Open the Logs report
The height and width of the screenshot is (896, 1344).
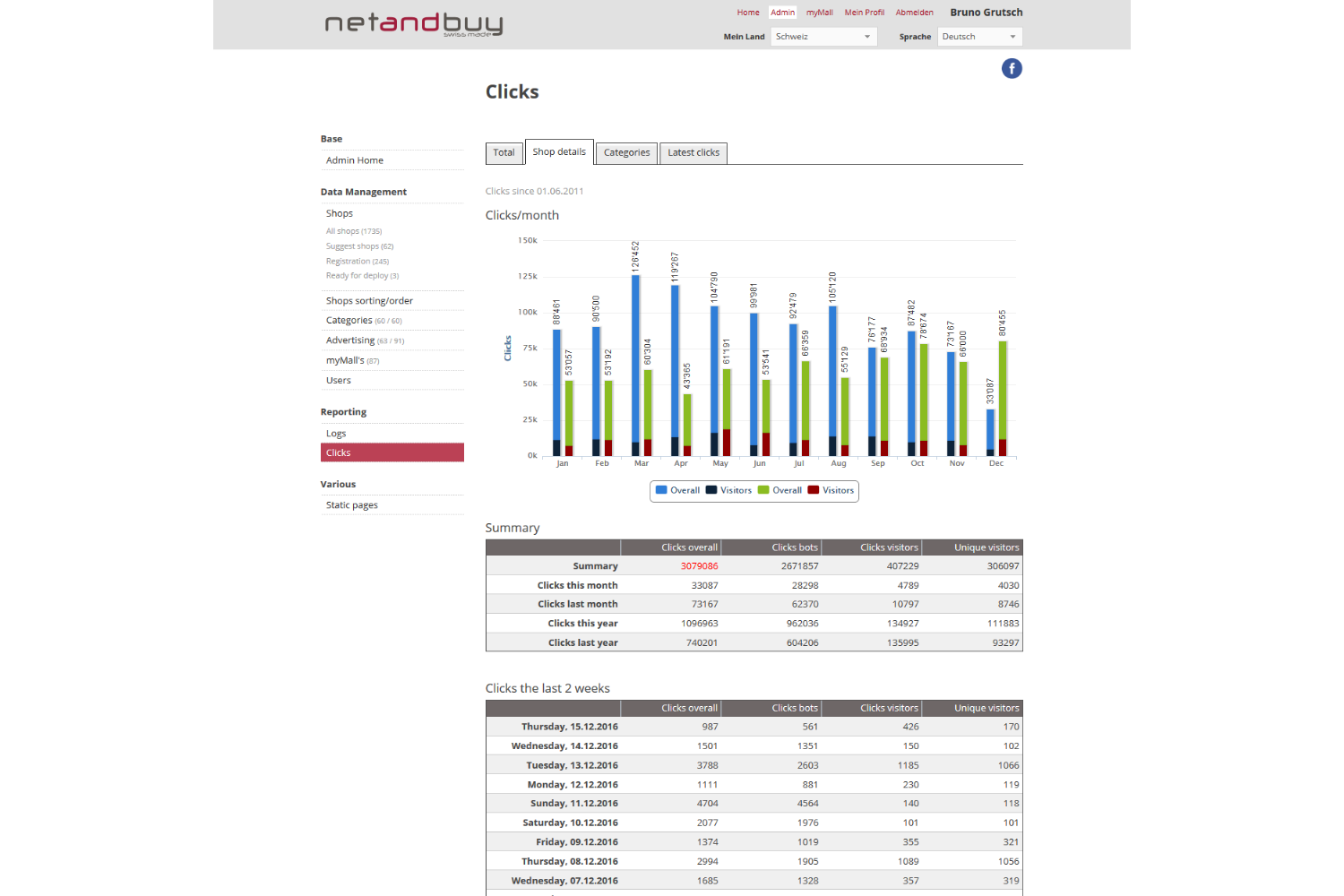[x=336, y=434]
